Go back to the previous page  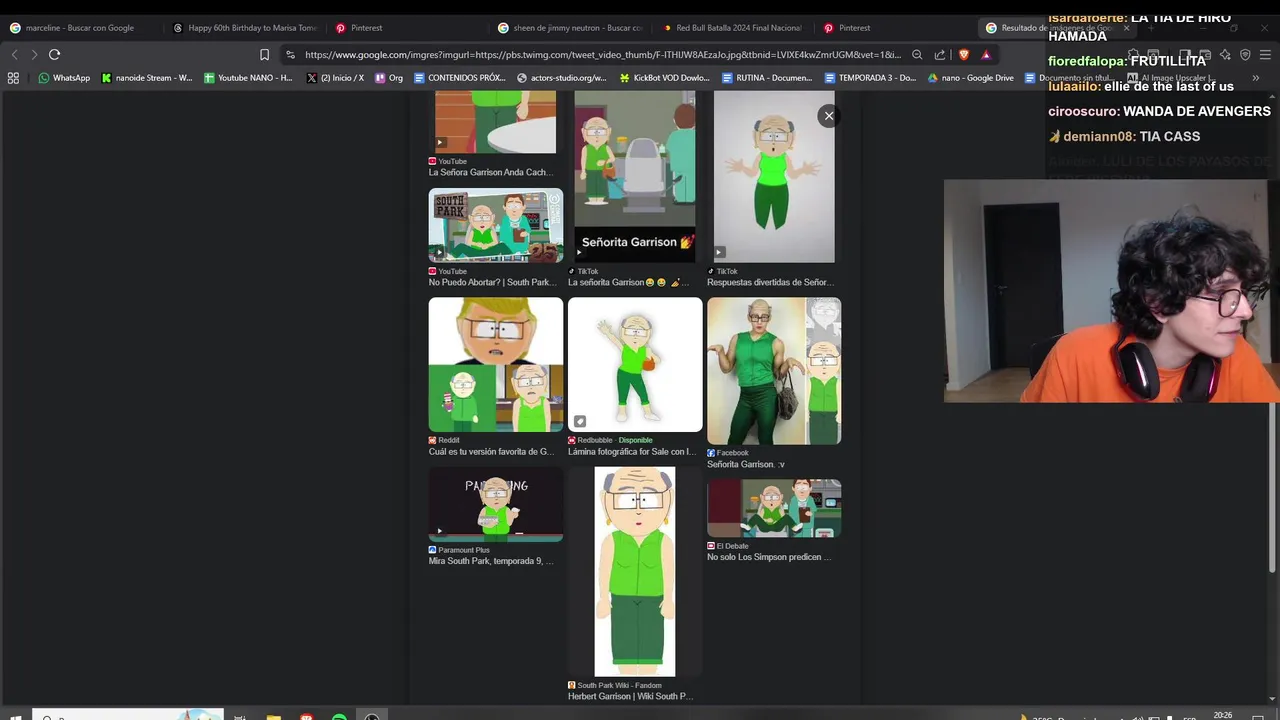point(14,55)
